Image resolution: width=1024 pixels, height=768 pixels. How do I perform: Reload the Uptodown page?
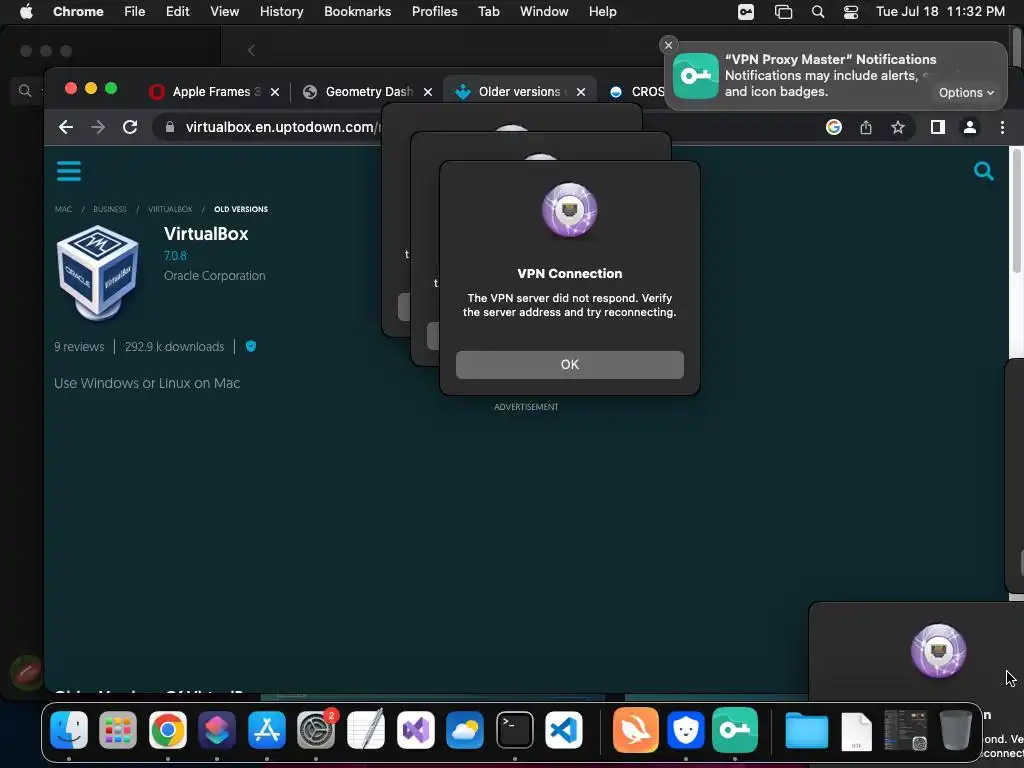coord(130,127)
